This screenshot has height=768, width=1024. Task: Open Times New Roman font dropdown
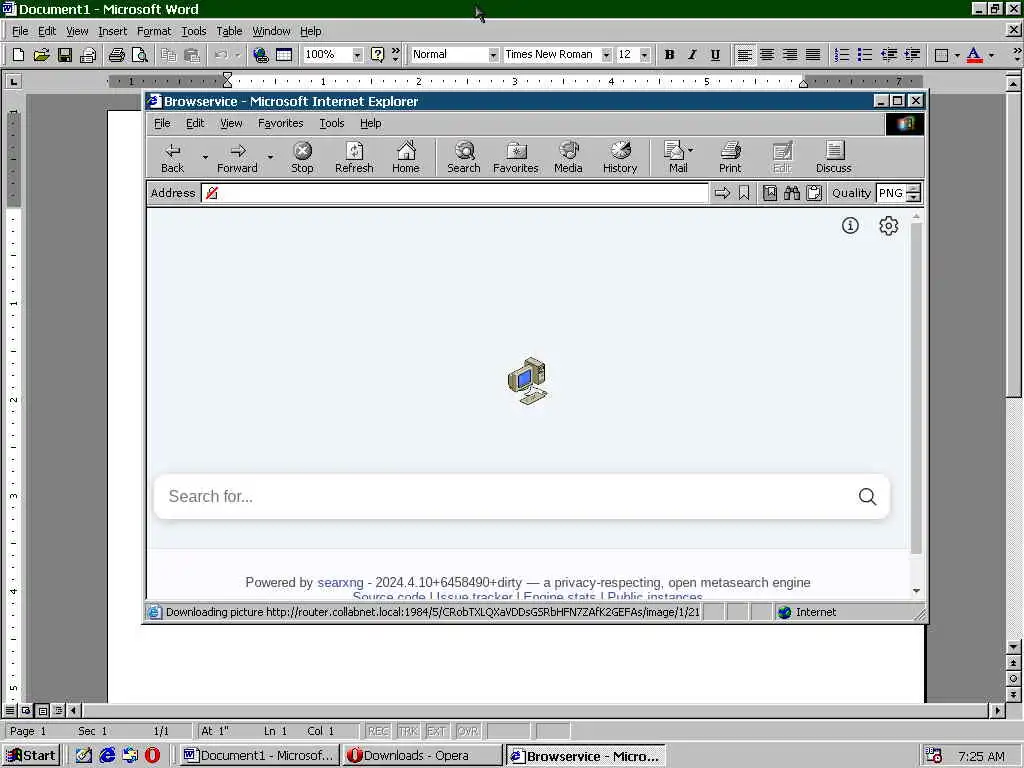point(606,55)
